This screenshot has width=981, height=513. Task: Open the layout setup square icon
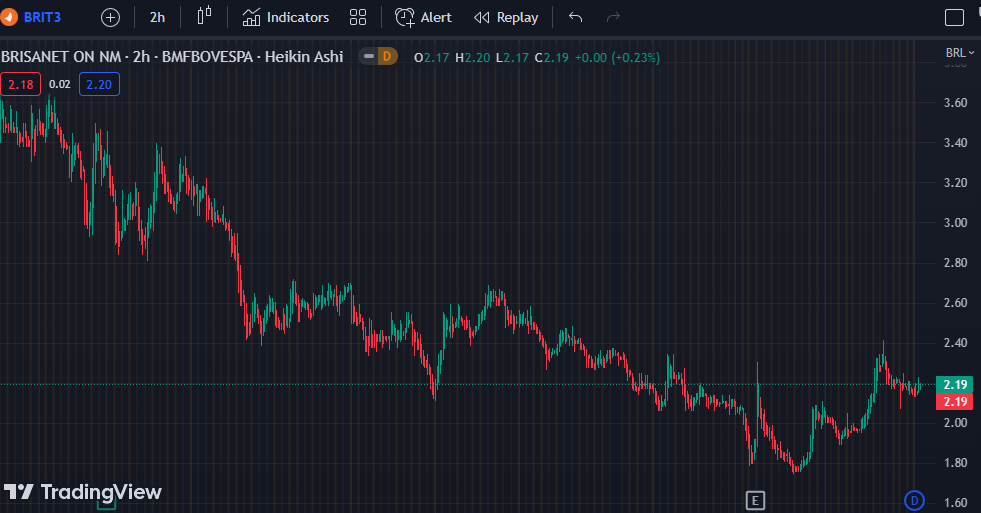pyautogui.click(x=954, y=17)
